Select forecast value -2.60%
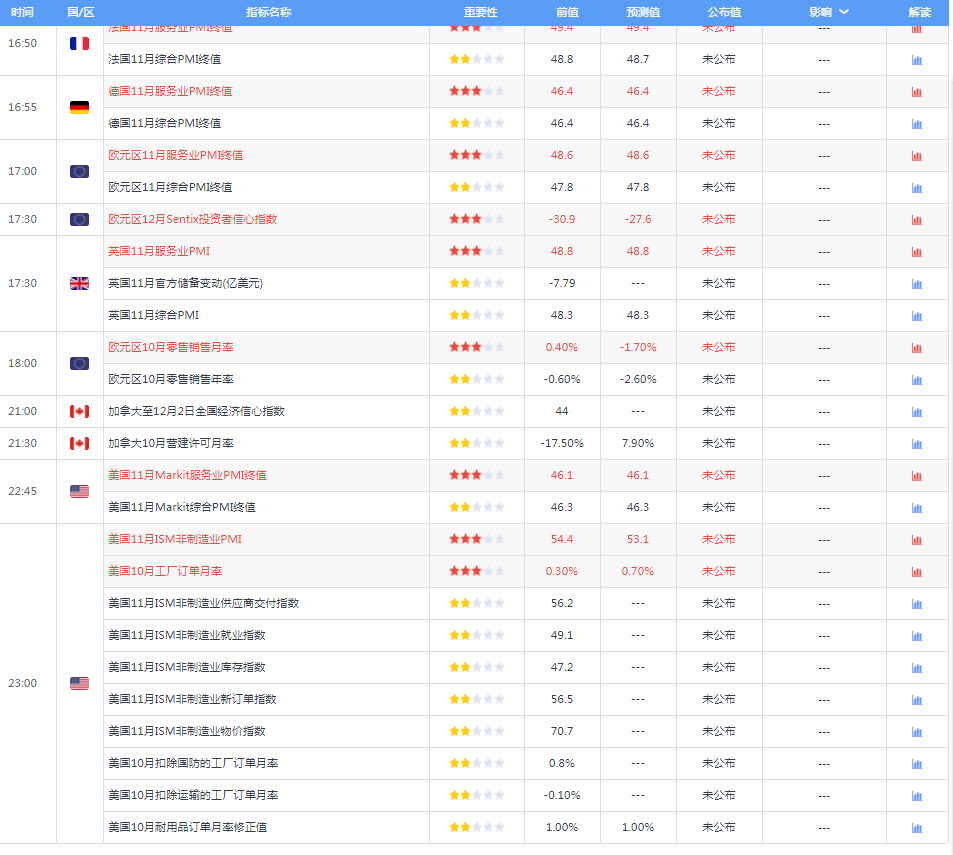 (x=638, y=379)
